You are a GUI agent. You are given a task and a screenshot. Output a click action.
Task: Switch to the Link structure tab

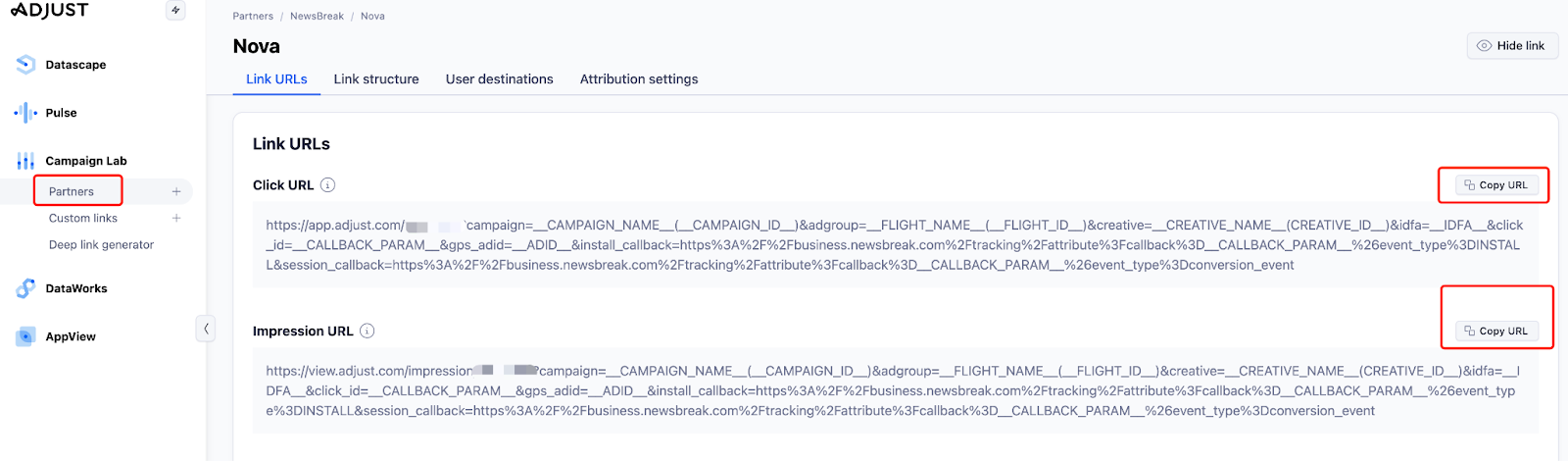(376, 79)
